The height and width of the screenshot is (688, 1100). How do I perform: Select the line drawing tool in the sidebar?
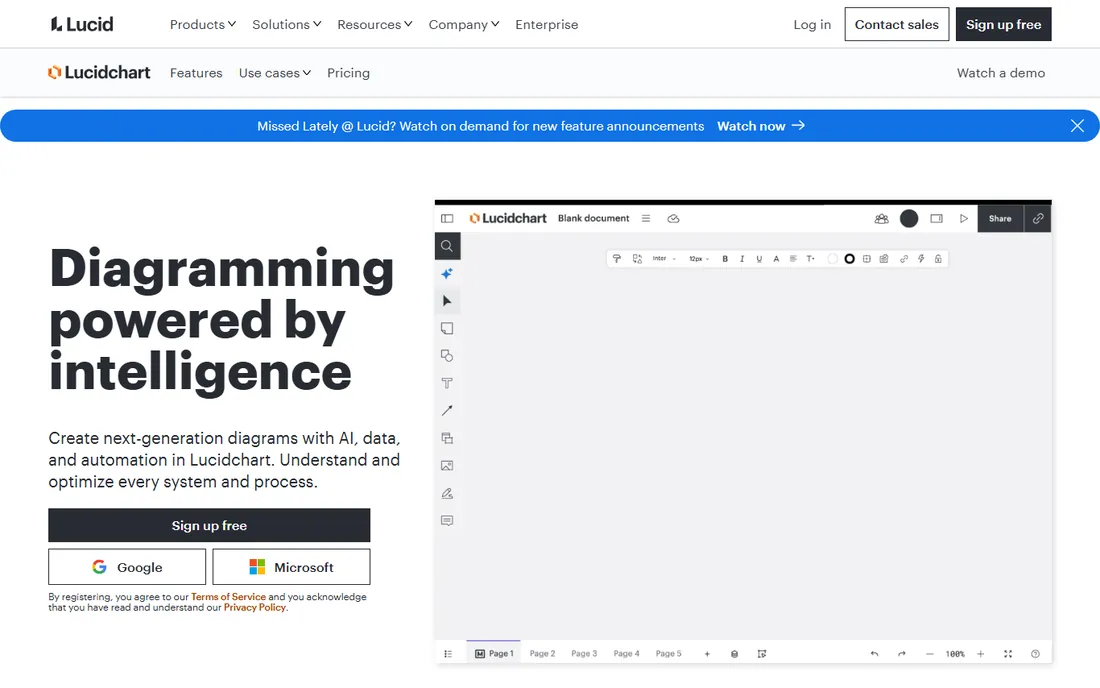pos(447,410)
